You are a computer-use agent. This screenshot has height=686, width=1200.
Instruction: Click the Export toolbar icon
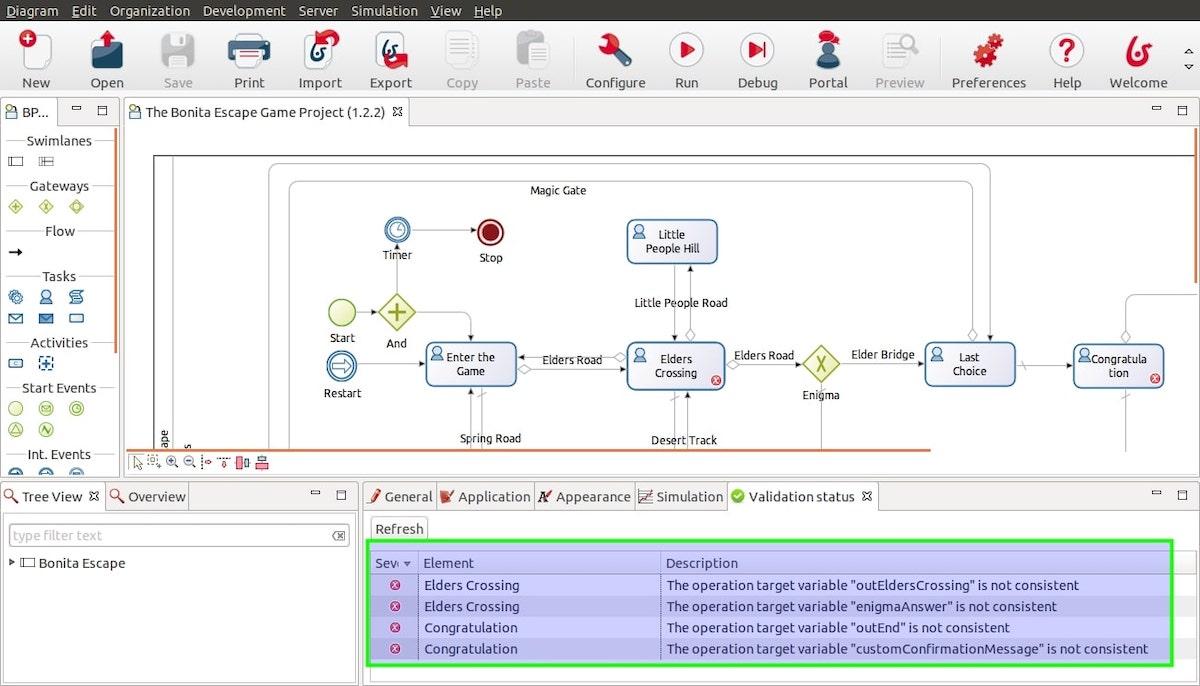[x=390, y=51]
